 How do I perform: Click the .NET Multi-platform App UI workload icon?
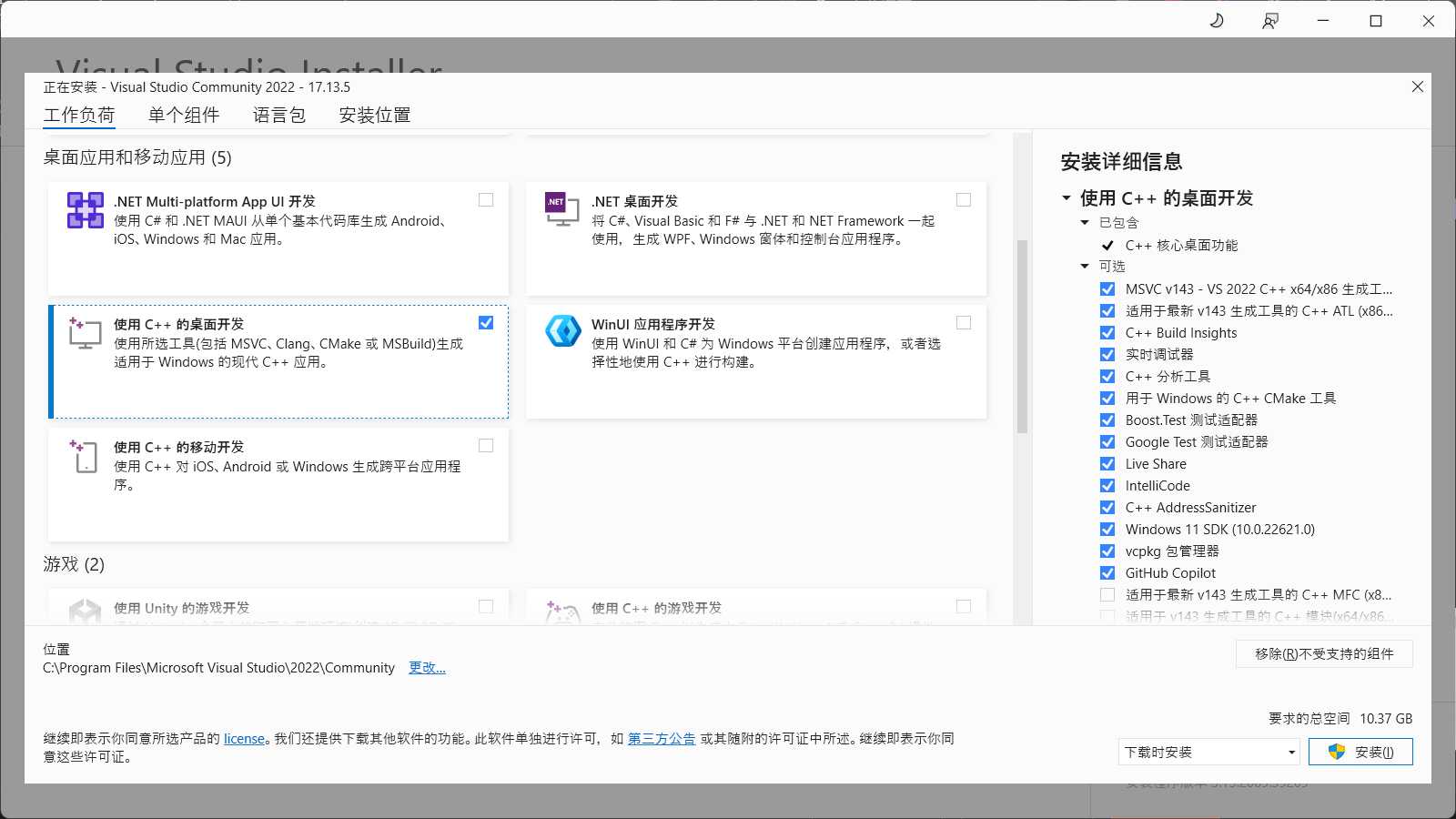tap(85, 210)
